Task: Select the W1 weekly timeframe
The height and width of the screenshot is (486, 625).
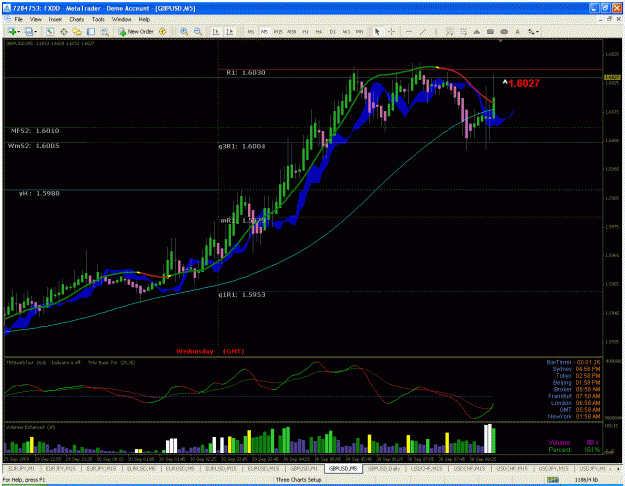Action: [346, 31]
